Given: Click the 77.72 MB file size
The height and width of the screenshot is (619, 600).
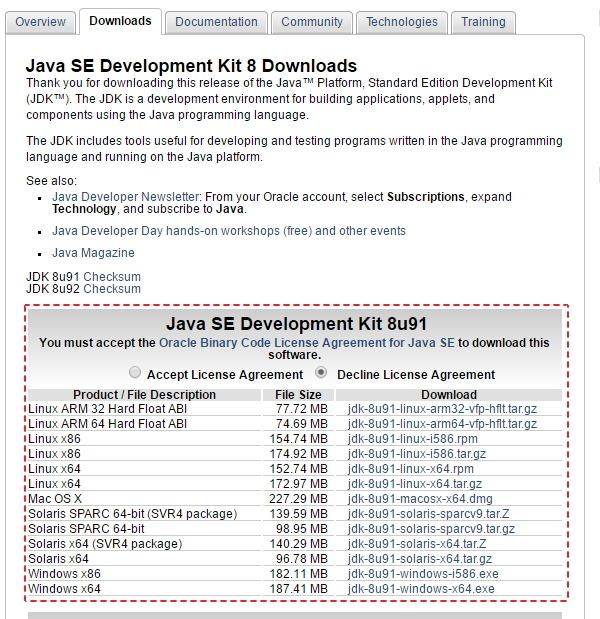Looking at the screenshot, I should point(302,409).
